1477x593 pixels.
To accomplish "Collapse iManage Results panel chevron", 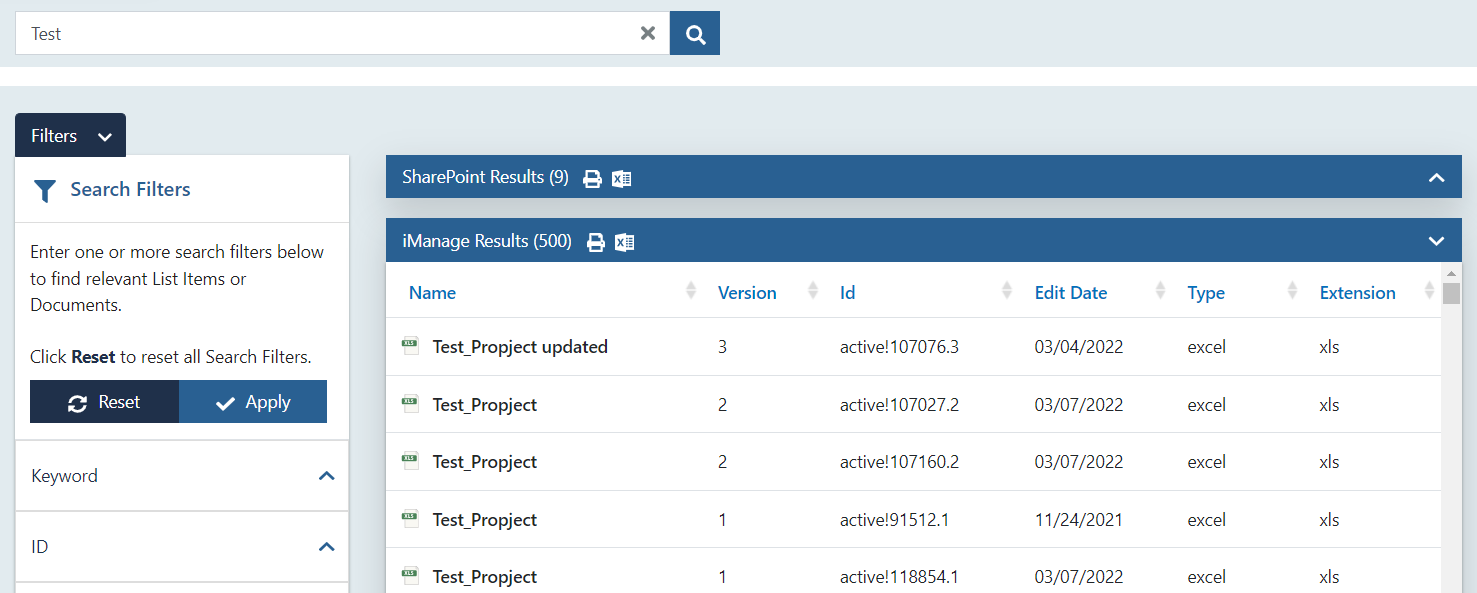I will click(x=1437, y=241).
